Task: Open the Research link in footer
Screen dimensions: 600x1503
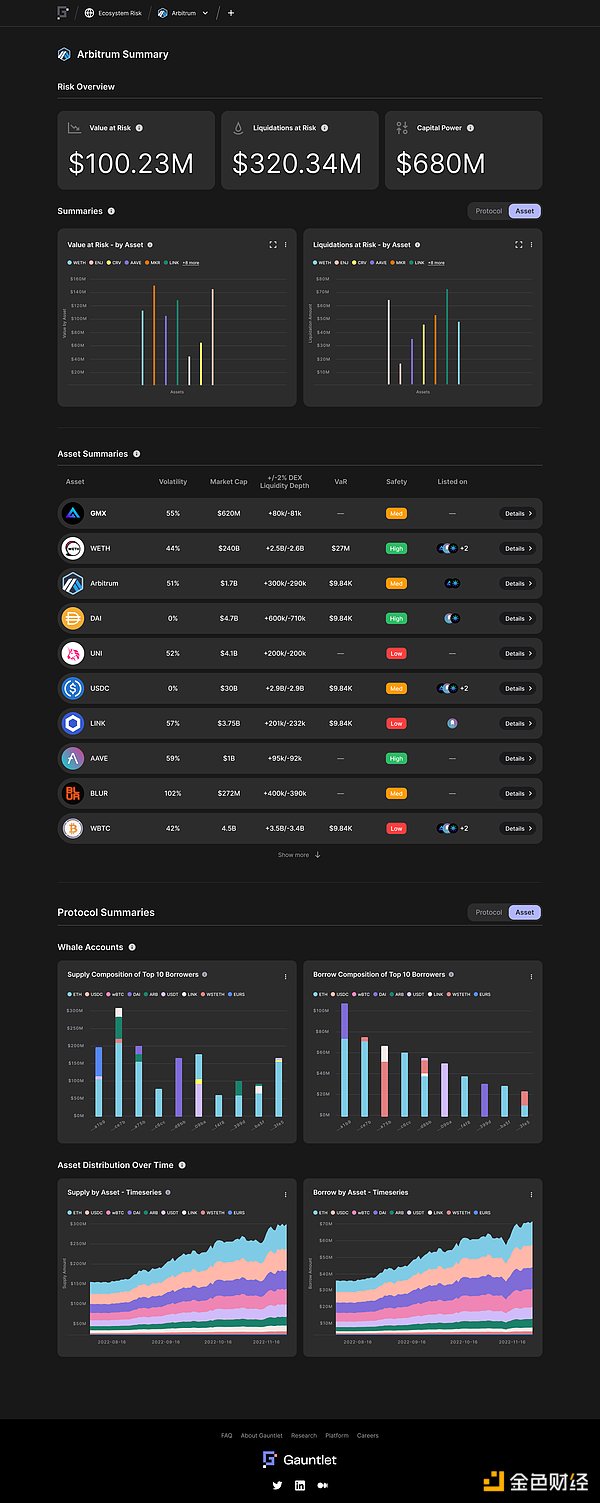Action: 304,1435
